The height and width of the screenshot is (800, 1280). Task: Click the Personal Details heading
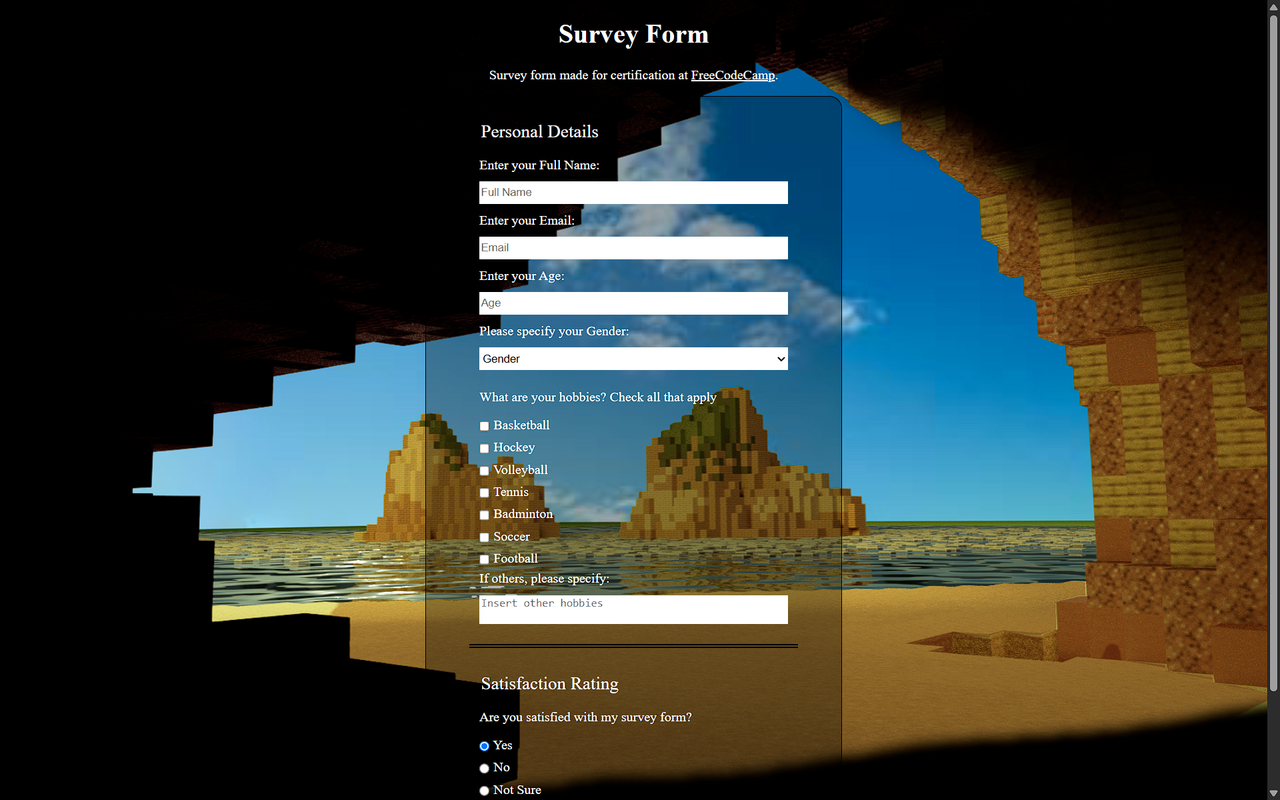tap(539, 132)
